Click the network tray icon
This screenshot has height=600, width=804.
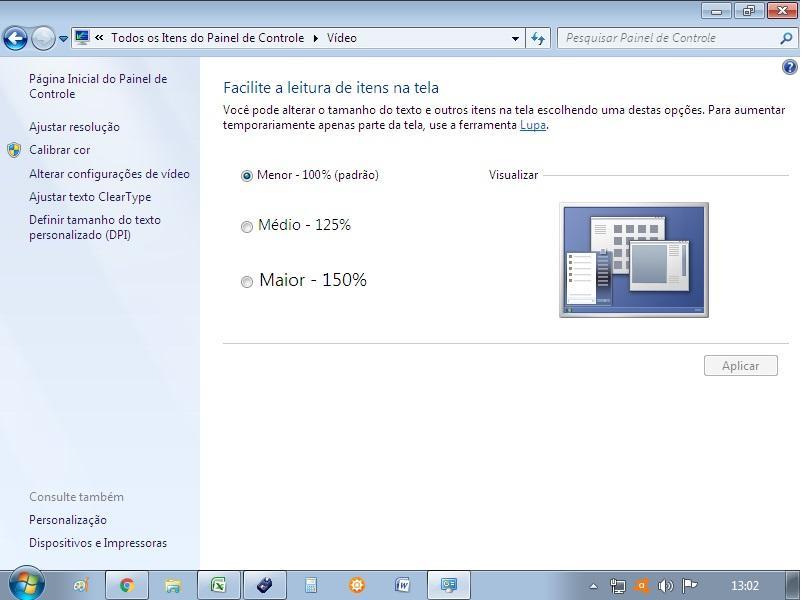[x=617, y=586]
